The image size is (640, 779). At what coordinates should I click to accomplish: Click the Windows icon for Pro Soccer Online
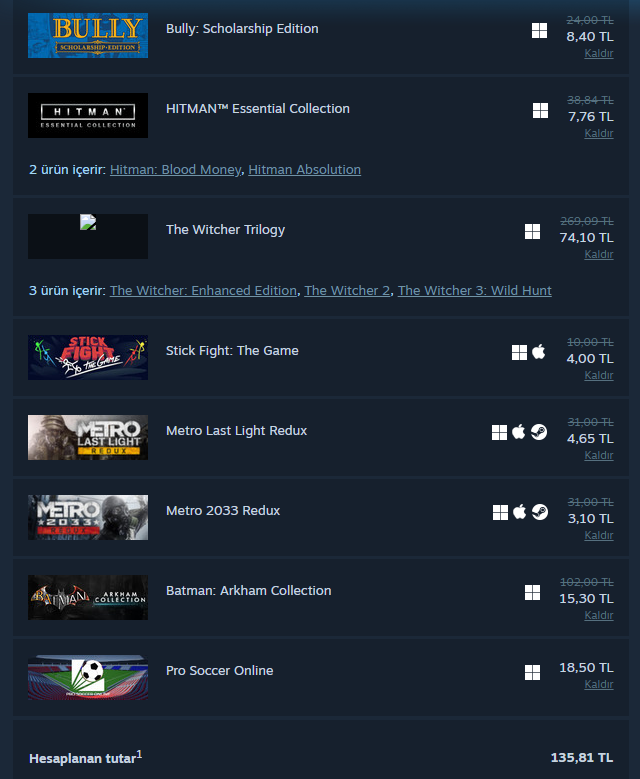(x=532, y=672)
